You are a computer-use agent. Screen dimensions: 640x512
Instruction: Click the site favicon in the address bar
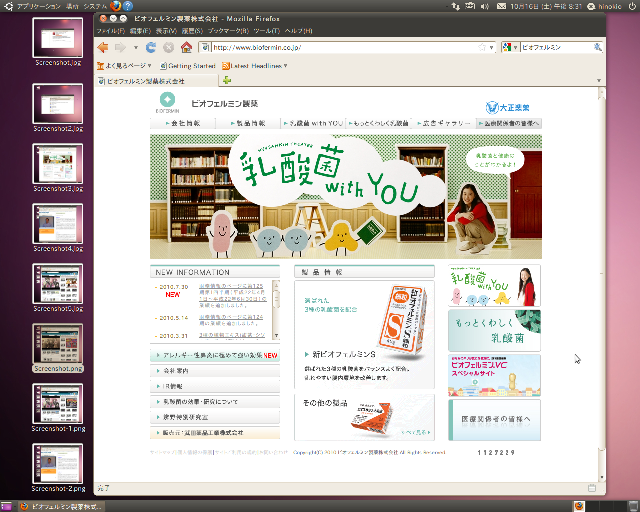205,47
